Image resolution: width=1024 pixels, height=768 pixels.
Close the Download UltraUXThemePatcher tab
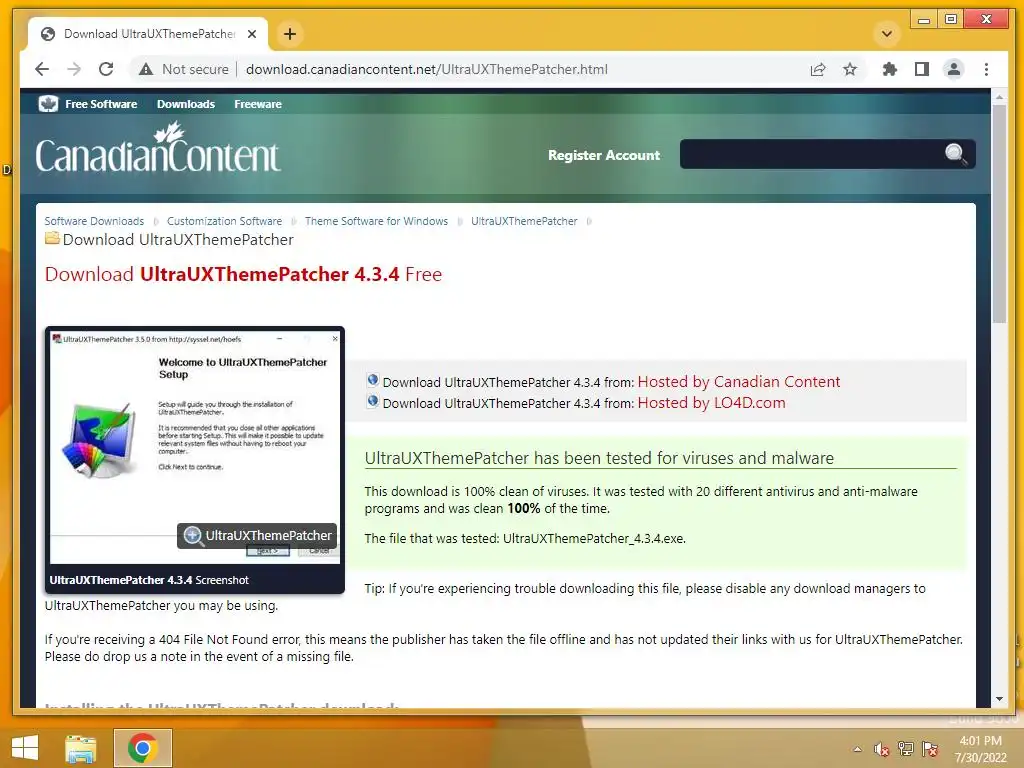[252, 34]
